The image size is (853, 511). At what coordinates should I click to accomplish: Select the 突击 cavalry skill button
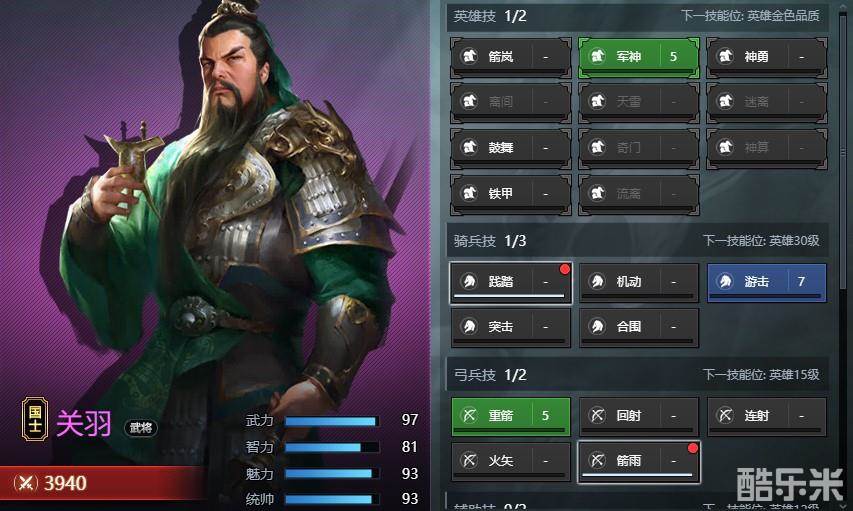(x=511, y=327)
